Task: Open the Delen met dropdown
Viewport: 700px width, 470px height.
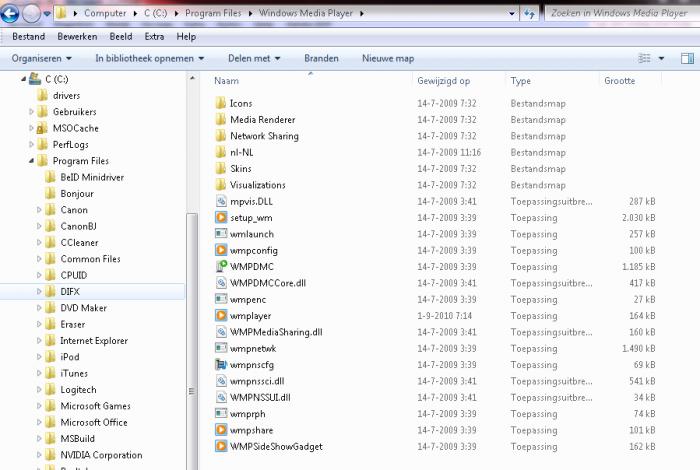Action: (254, 58)
